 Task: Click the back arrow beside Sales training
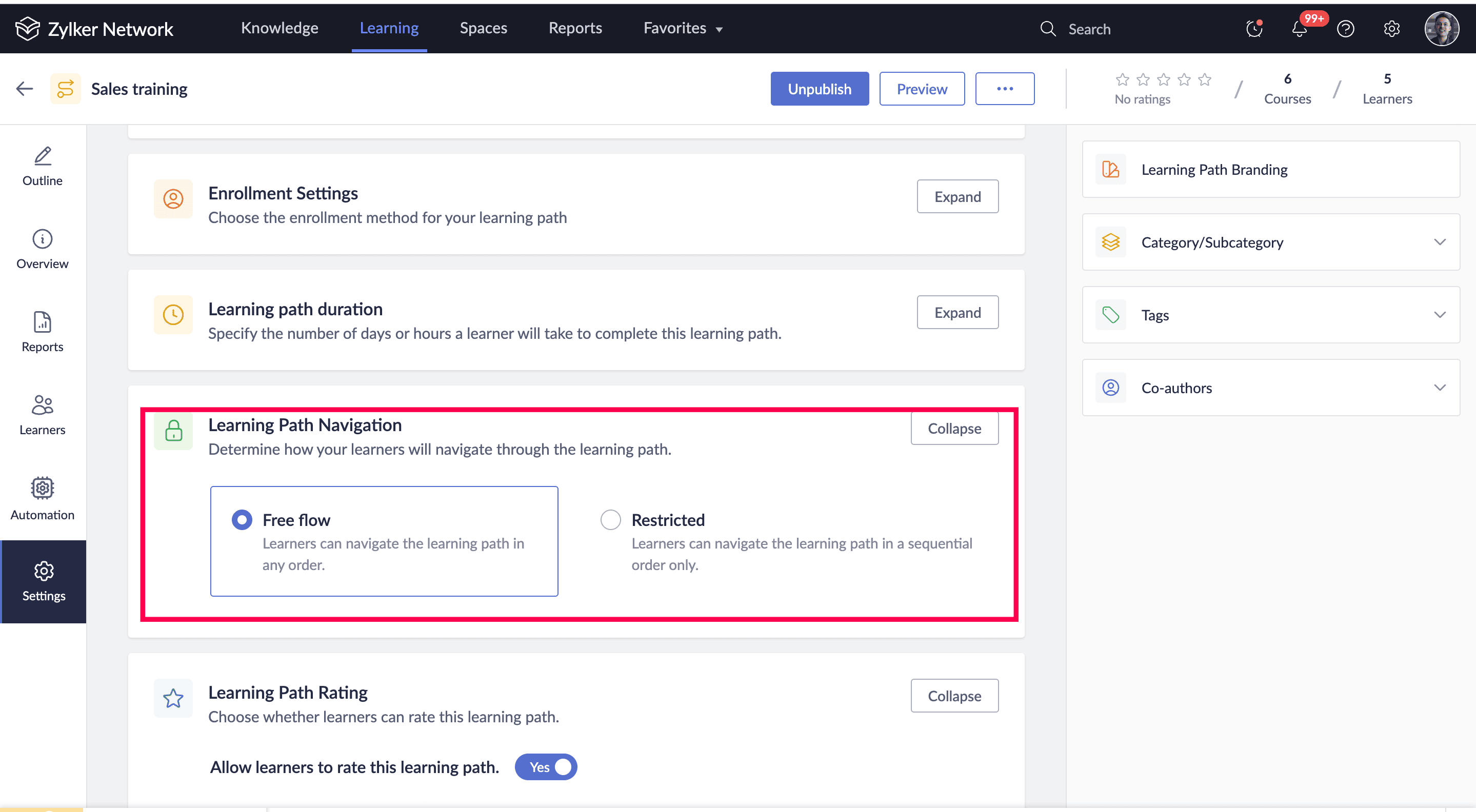(25, 89)
